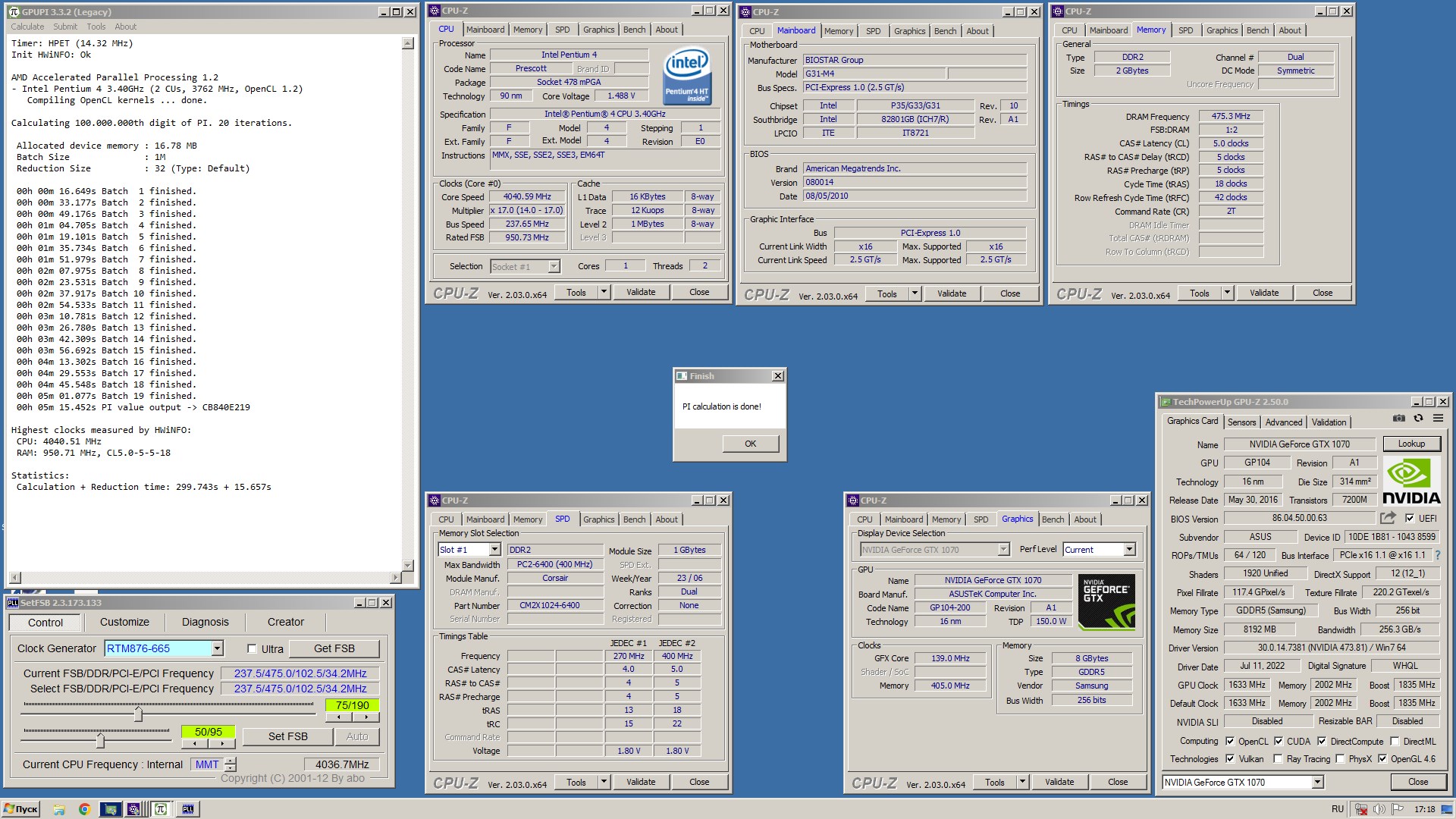Click GPUPI title bar pi icon
The width and height of the screenshot is (1456, 819).
pos(14,11)
